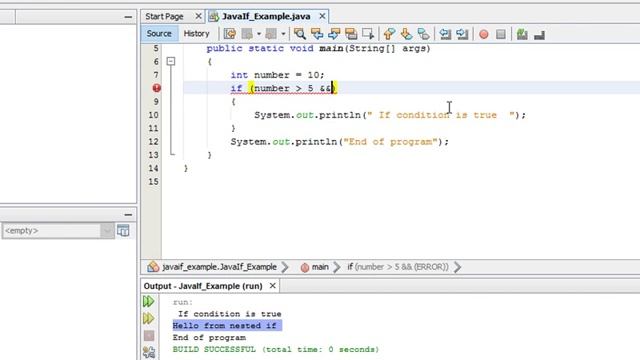Image resolution: width=640 pixels, height=360 pixels.
Task: Click line 15 in the gutter
Action: (153, 182)
